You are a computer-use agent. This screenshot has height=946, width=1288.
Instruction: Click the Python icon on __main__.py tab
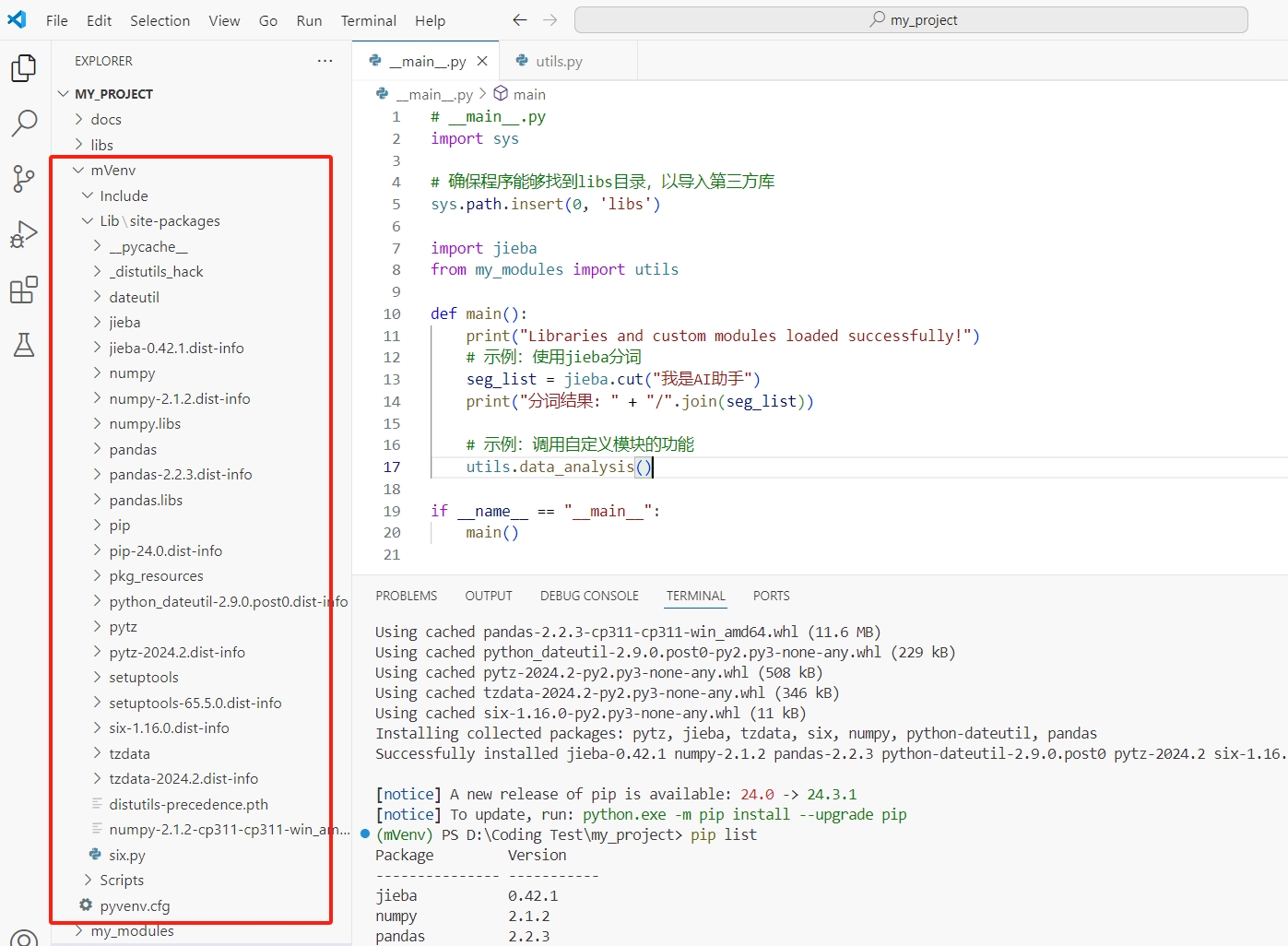375,60
